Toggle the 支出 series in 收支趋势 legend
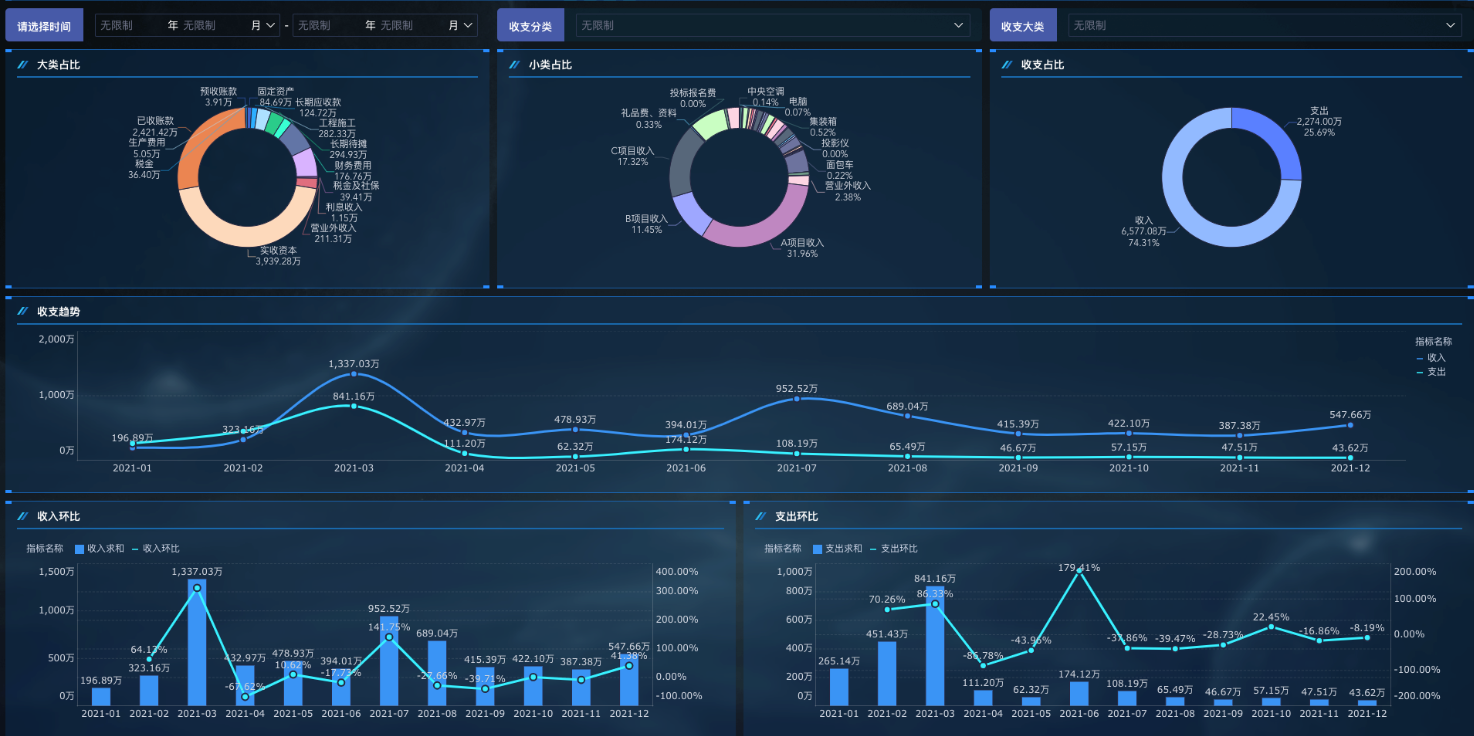Image resolution: width=1474 pixels, height=736 pixels. [x=1431, y=372]
